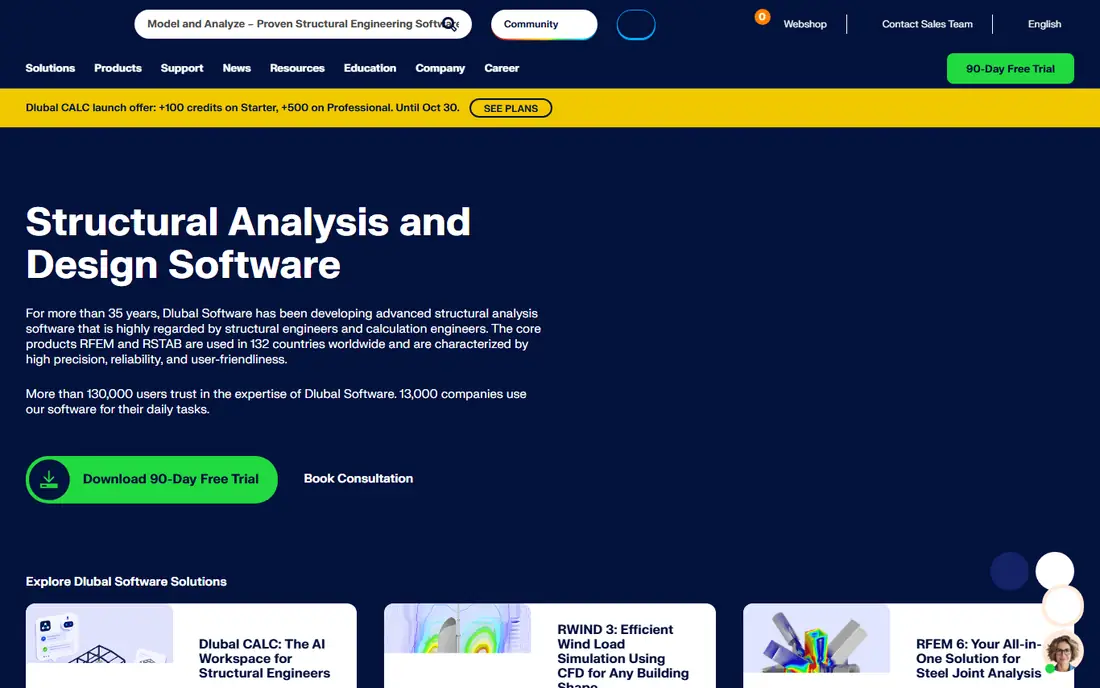
Task: Open the RFEM 6 steel joint card thumbnail
Action: pos(817,638)
